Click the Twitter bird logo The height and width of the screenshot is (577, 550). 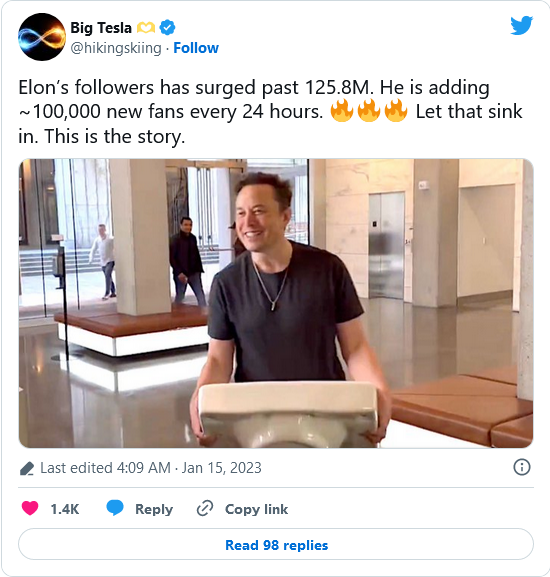tap(521, 25)
